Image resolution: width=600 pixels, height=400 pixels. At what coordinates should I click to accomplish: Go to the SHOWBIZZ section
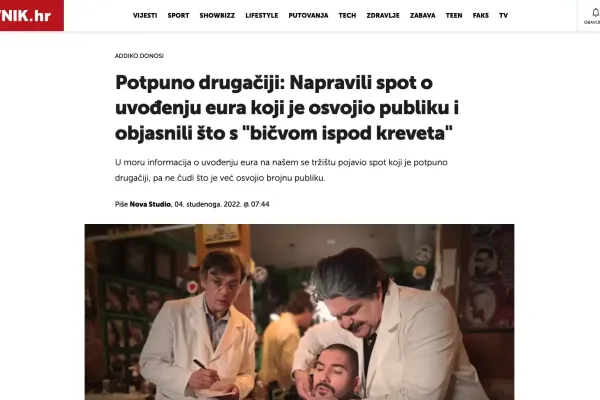point(217,16)
